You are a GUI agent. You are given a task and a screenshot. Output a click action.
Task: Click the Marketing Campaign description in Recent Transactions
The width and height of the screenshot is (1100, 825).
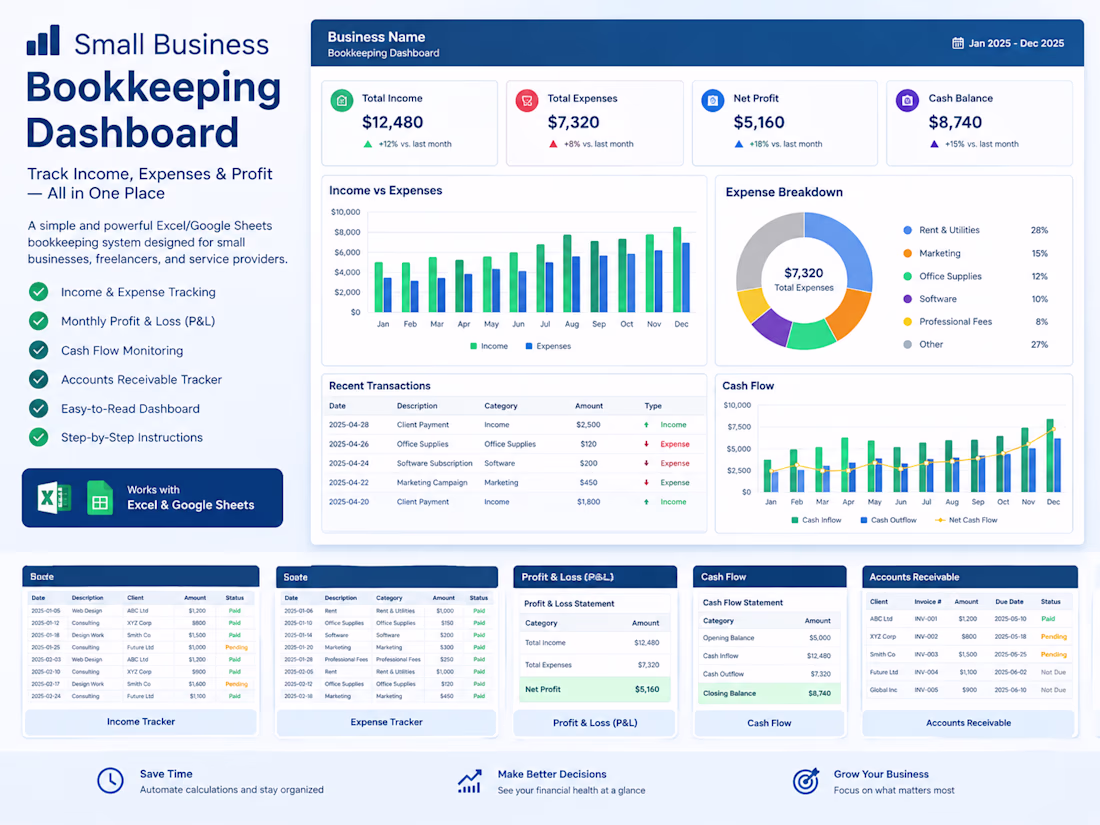click(432, 483)
